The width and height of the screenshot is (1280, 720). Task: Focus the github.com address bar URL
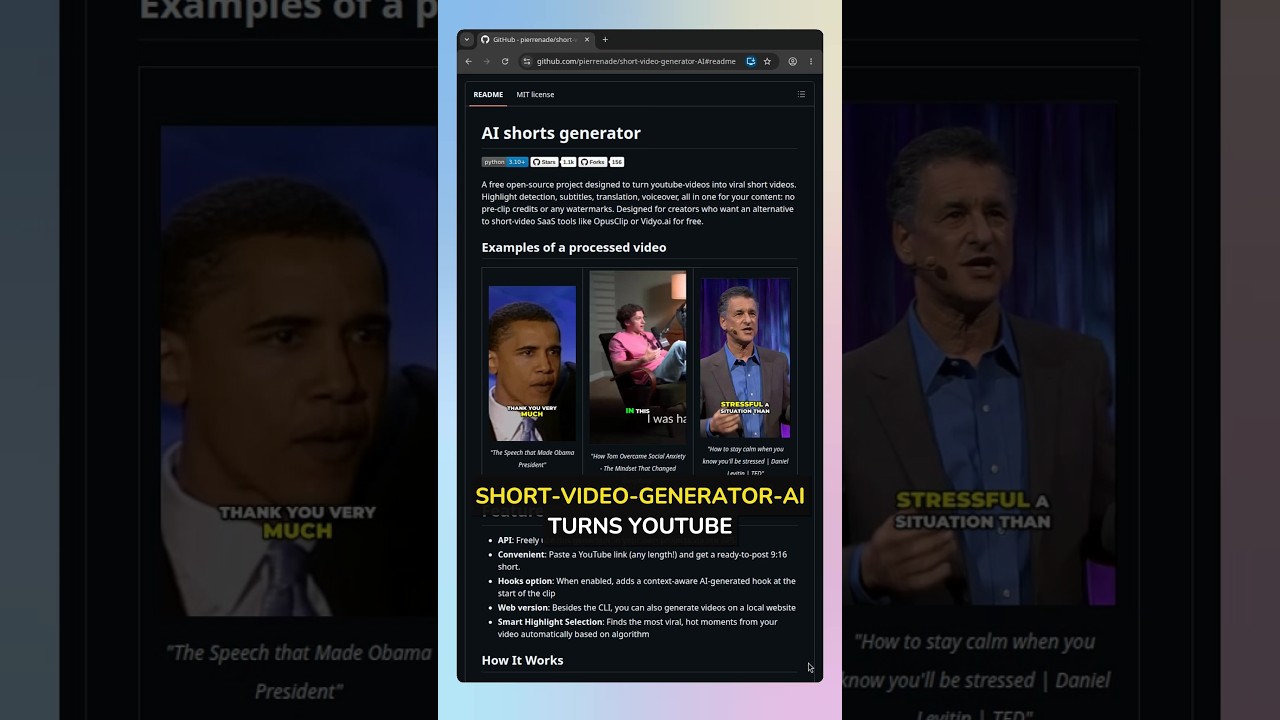tap(636, 61)
